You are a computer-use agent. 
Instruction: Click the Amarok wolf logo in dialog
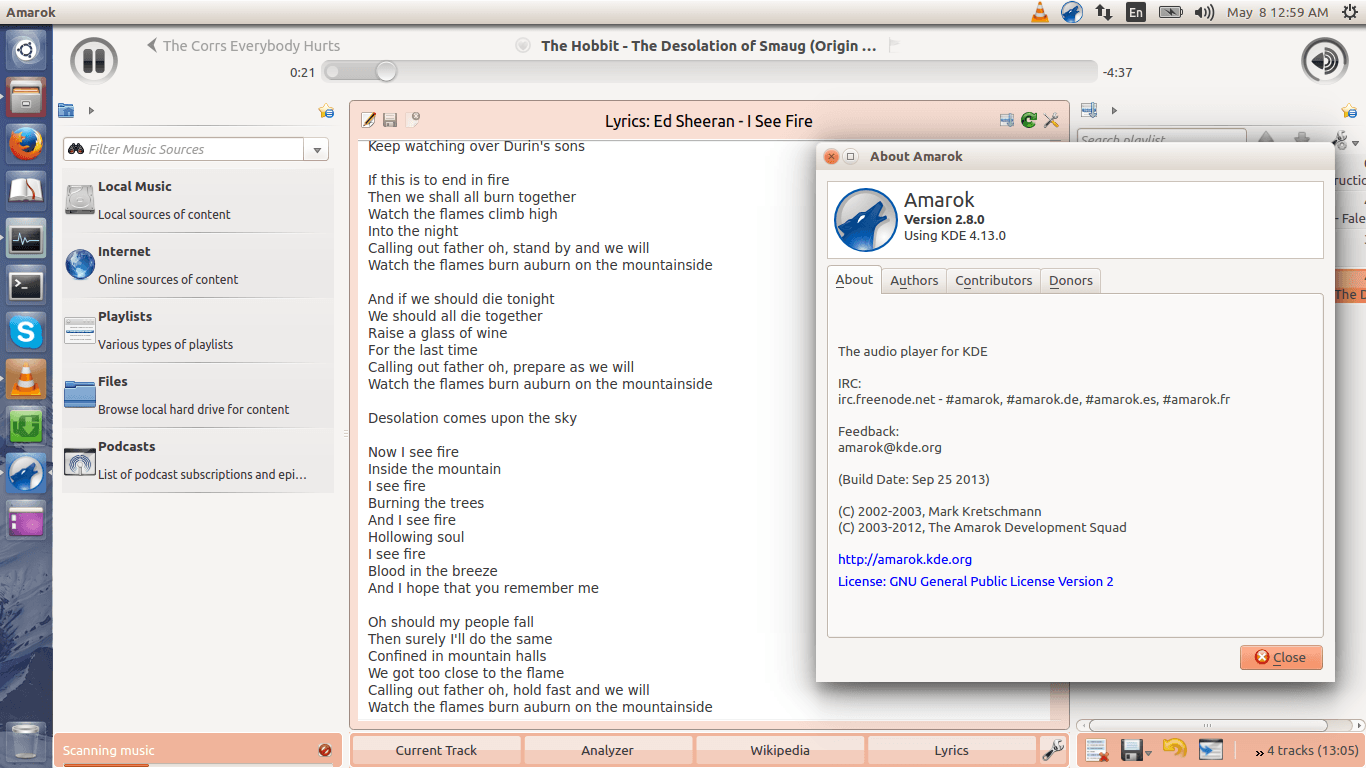[x=866, y=220]
